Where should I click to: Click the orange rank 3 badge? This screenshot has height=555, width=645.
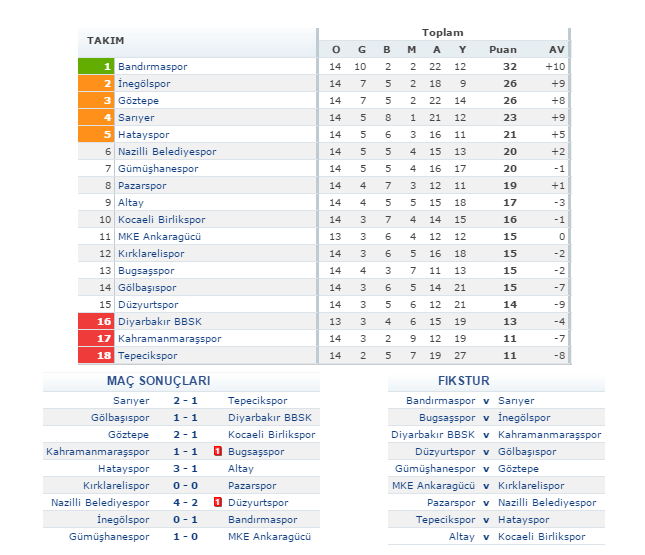[x=97, y=100]
